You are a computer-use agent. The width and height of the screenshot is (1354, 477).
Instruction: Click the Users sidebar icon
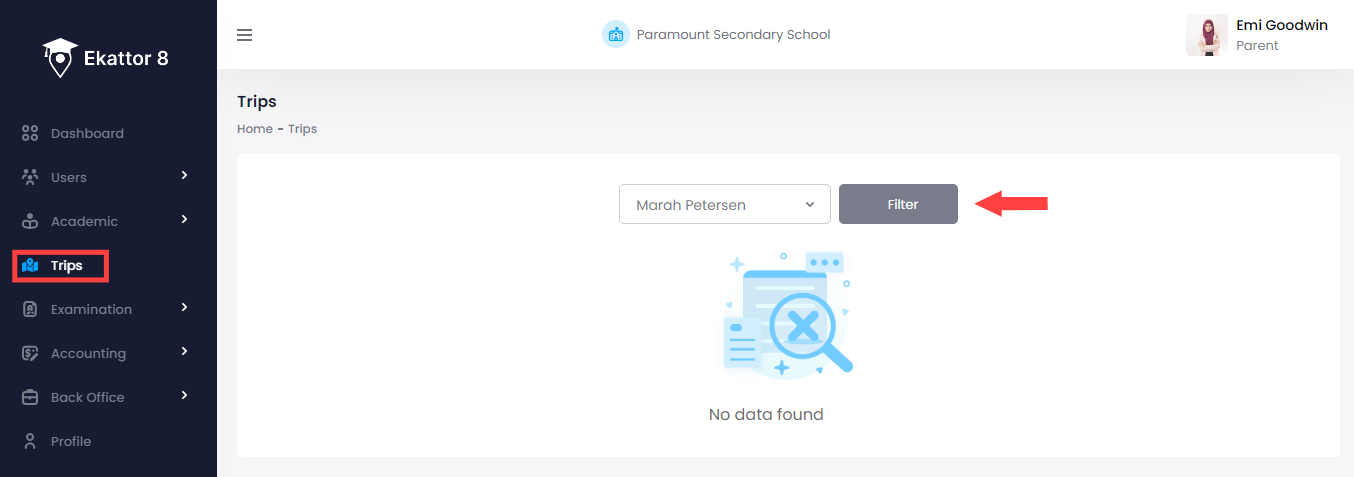(30, 177)
